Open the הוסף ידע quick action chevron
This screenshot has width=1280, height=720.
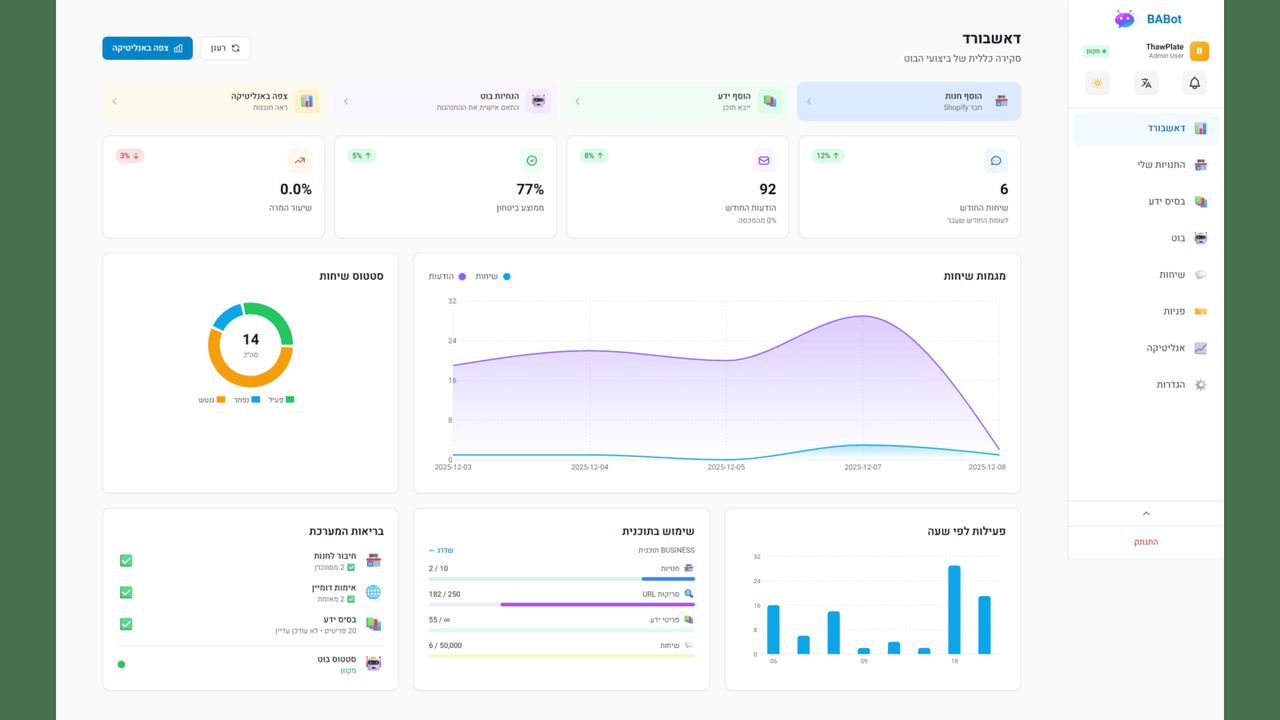point(577,101)
